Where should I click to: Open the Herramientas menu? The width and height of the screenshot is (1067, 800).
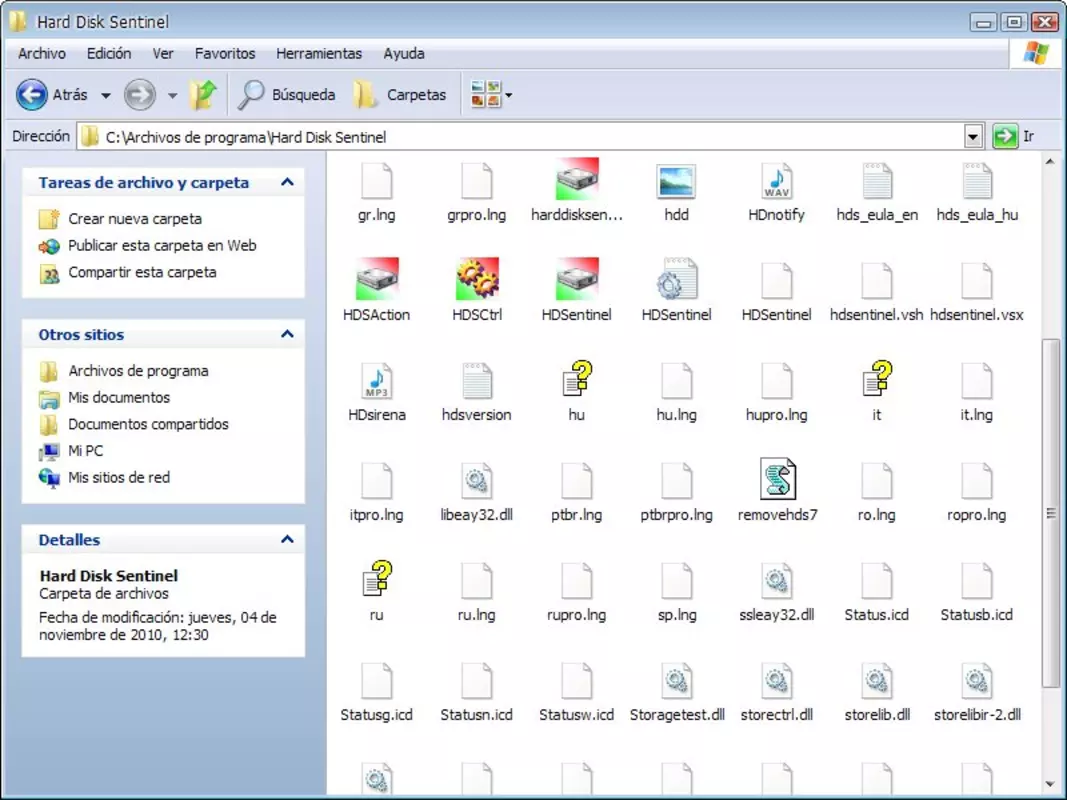coord(318,53)
